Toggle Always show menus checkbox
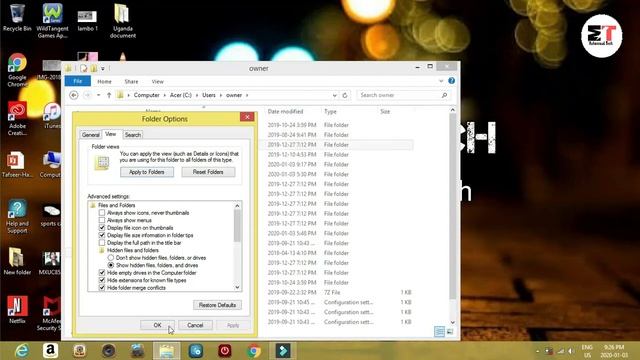640x360 pixels. pos(102,220)
